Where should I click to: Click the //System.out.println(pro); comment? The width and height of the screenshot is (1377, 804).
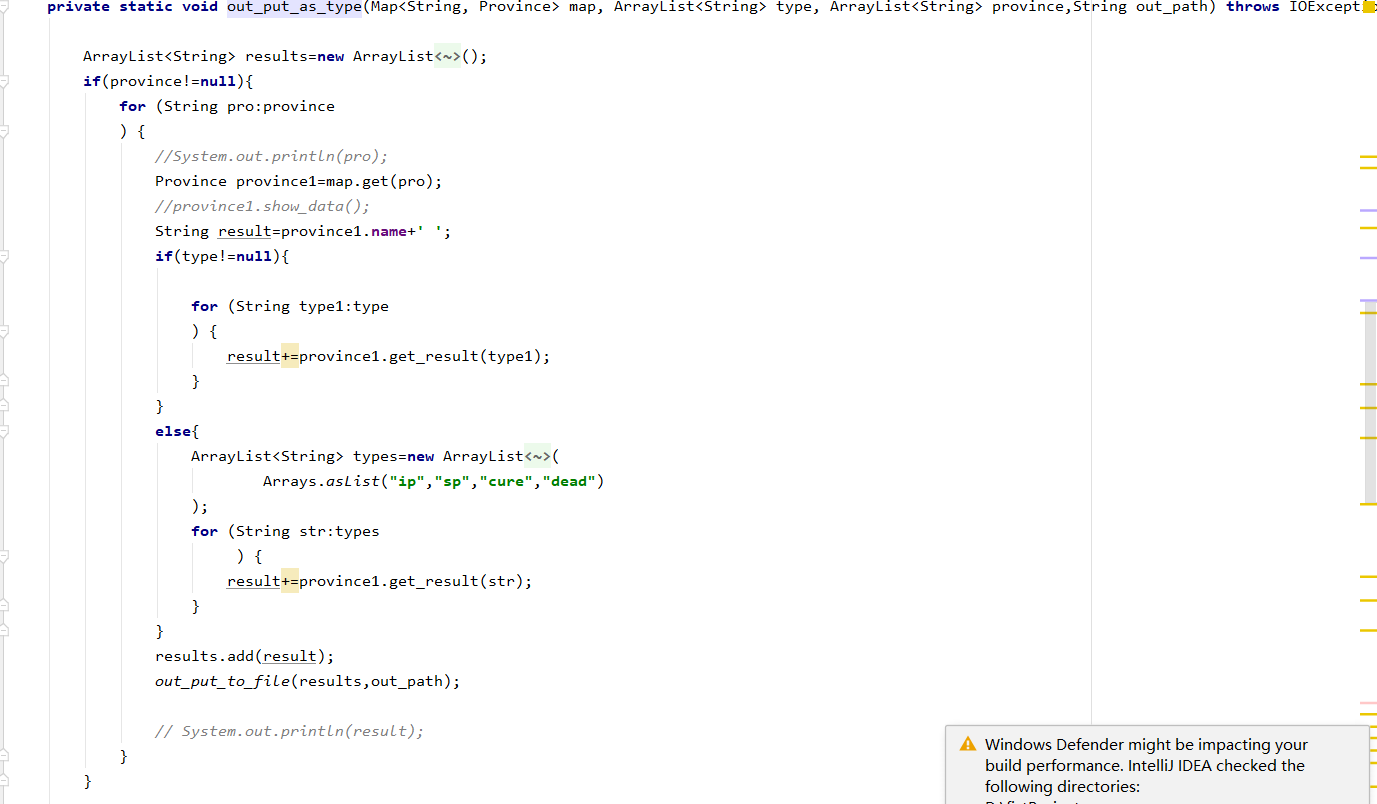(x=271, y=156)
